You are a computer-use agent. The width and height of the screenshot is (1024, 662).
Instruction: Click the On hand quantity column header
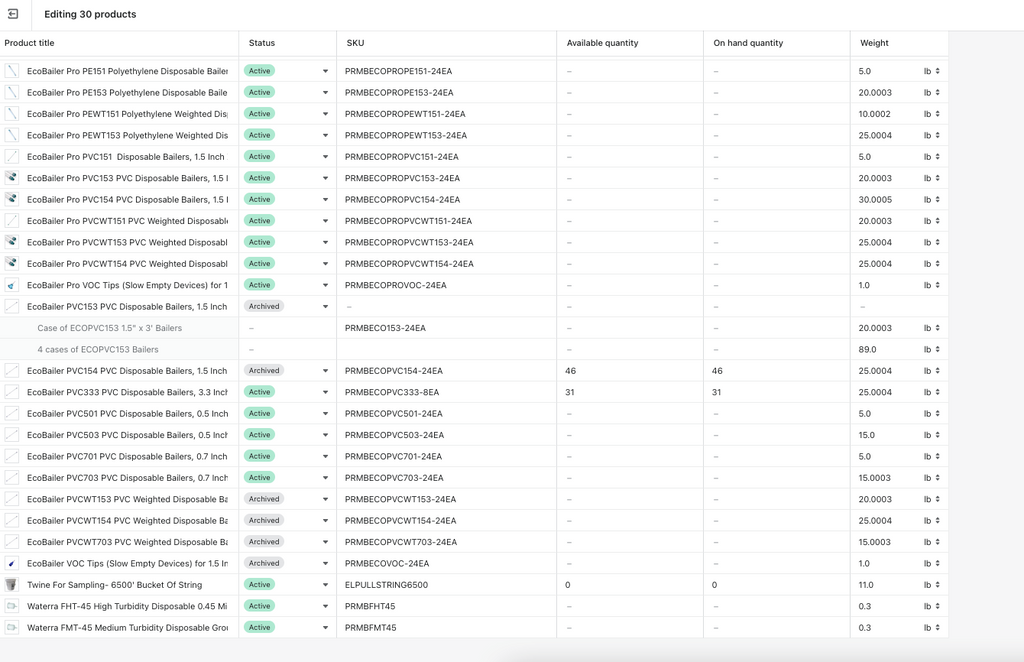click(748, 43)
